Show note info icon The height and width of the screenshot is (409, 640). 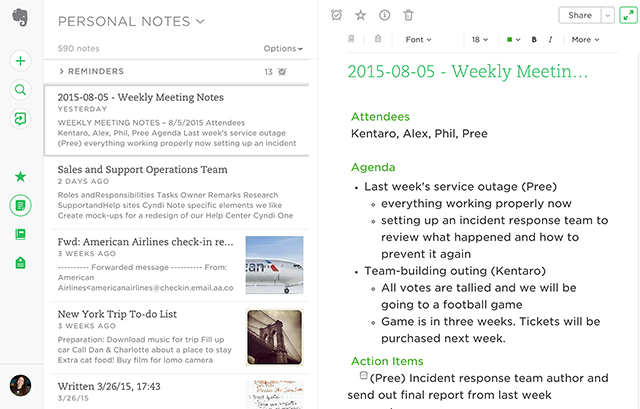pos(384,15)
